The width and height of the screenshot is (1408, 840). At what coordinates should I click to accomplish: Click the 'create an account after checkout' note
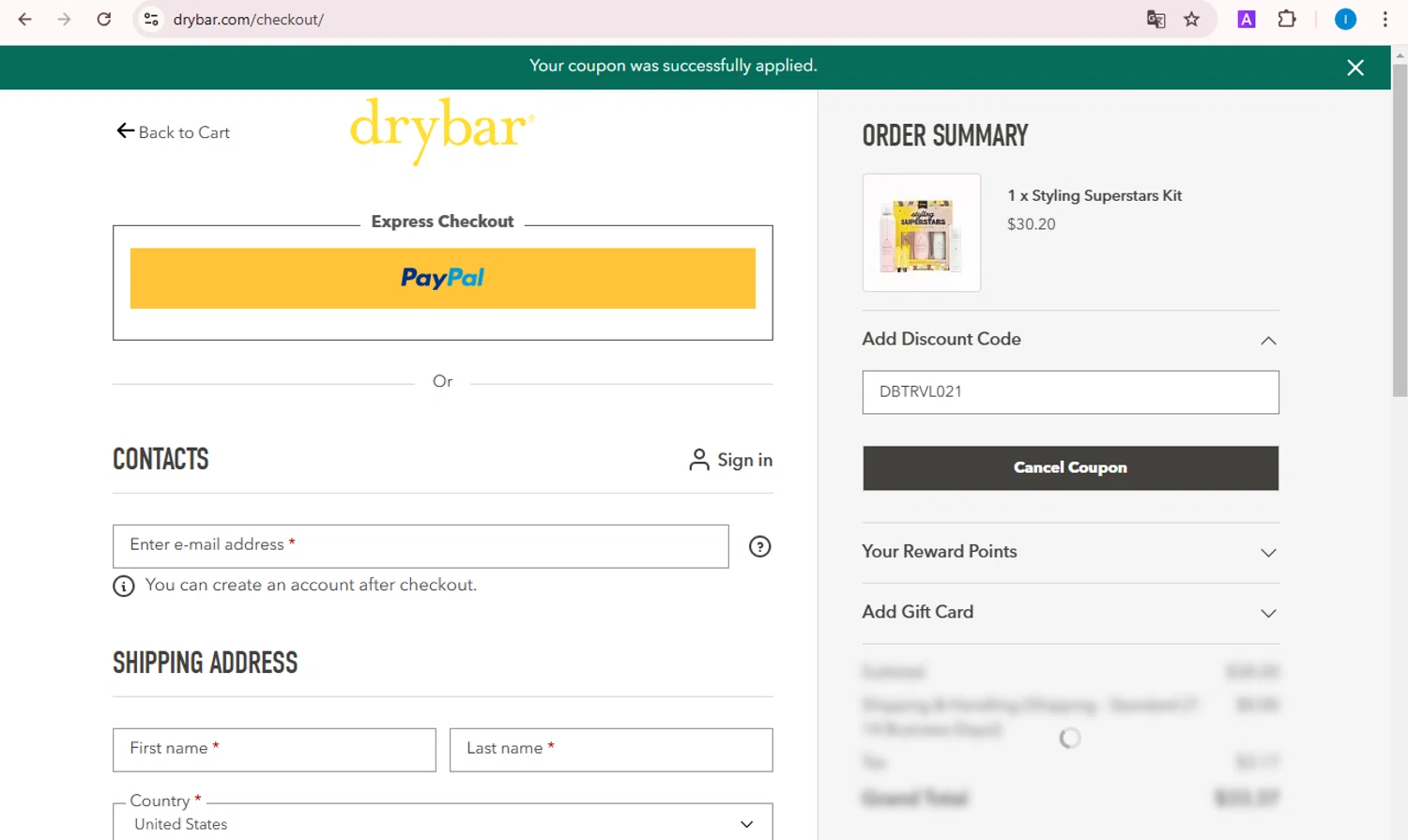point(311,585)
